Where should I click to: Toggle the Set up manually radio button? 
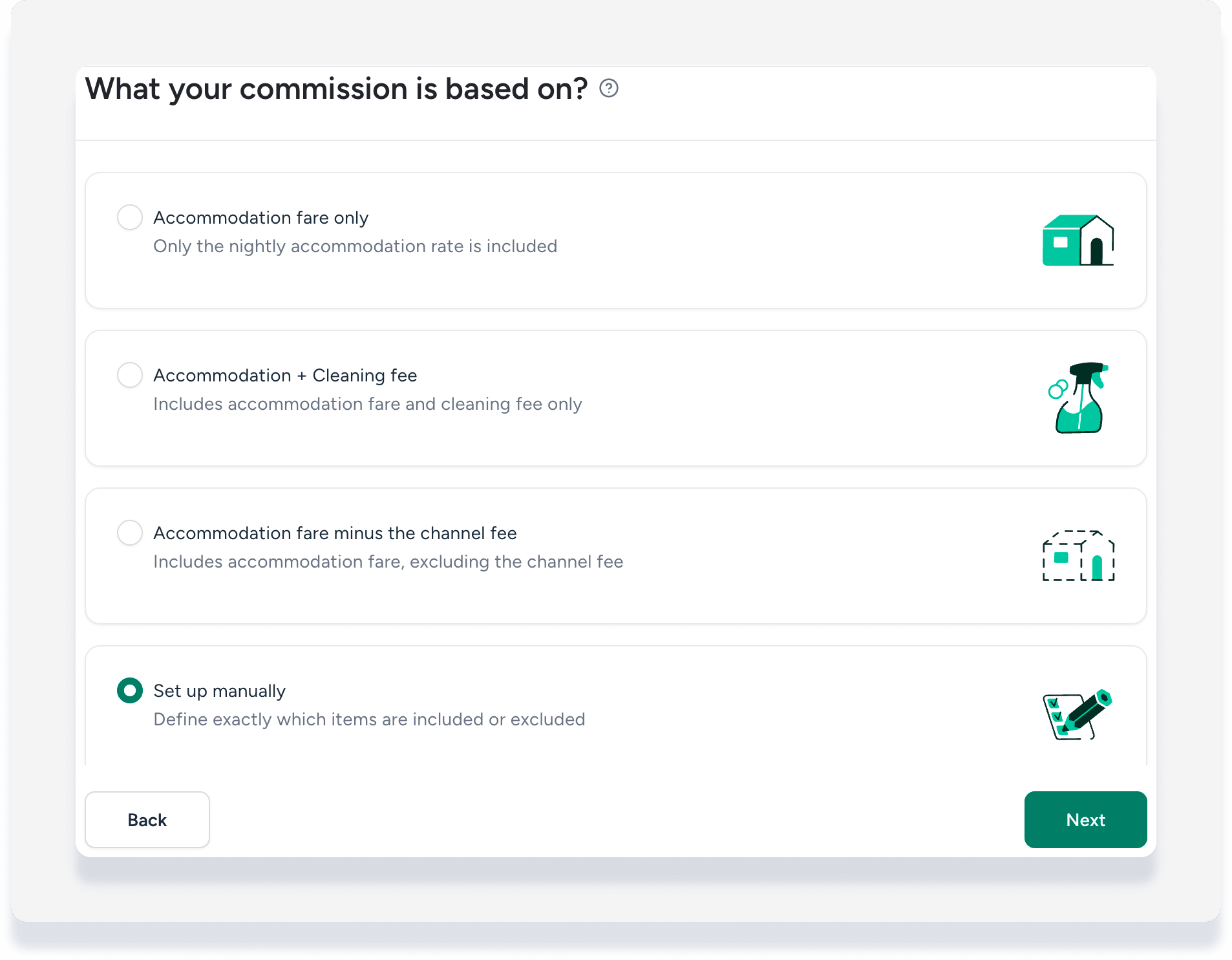pyautogui.click(x=130, y=690)
